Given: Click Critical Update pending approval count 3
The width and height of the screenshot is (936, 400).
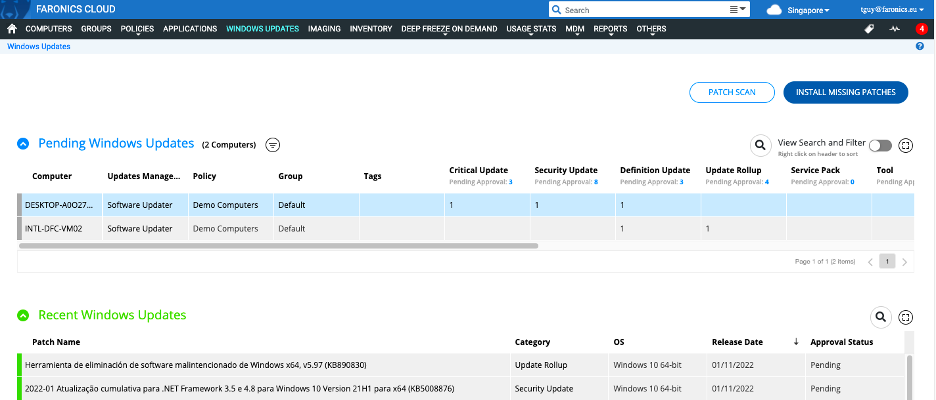Looking at the screenshot, I should click(x=510, y=181).
